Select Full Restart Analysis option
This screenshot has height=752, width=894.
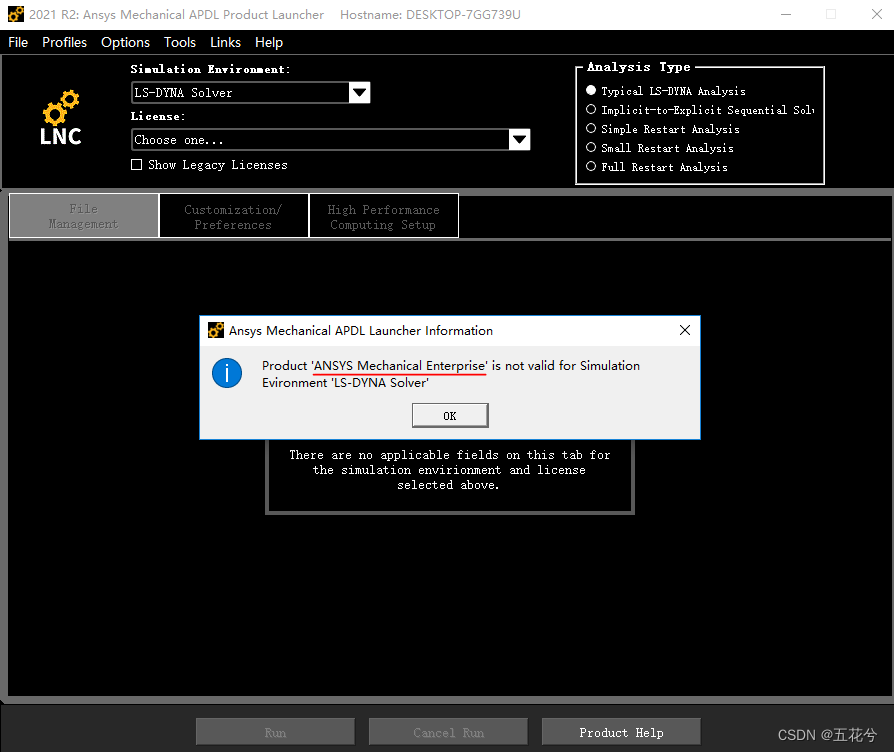pyautogui.click(x=590, y=166)
